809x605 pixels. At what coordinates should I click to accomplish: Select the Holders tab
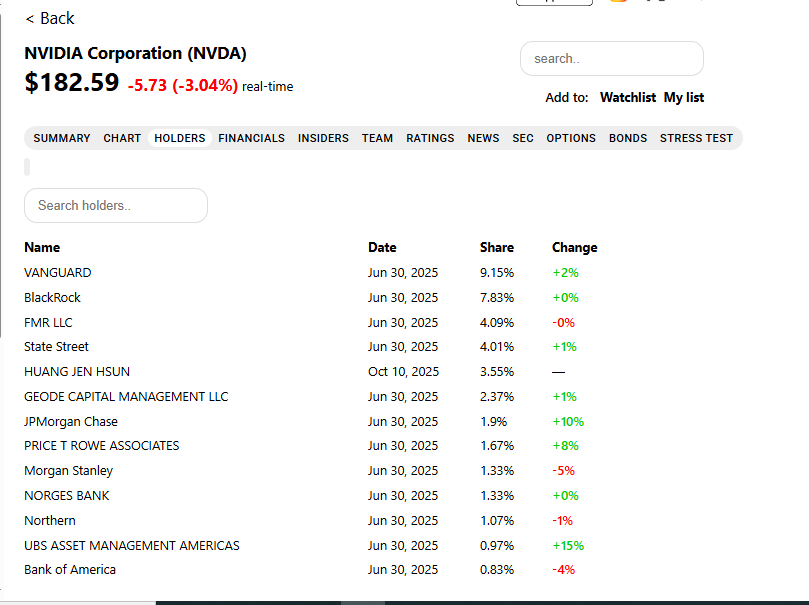coord(180,138)
